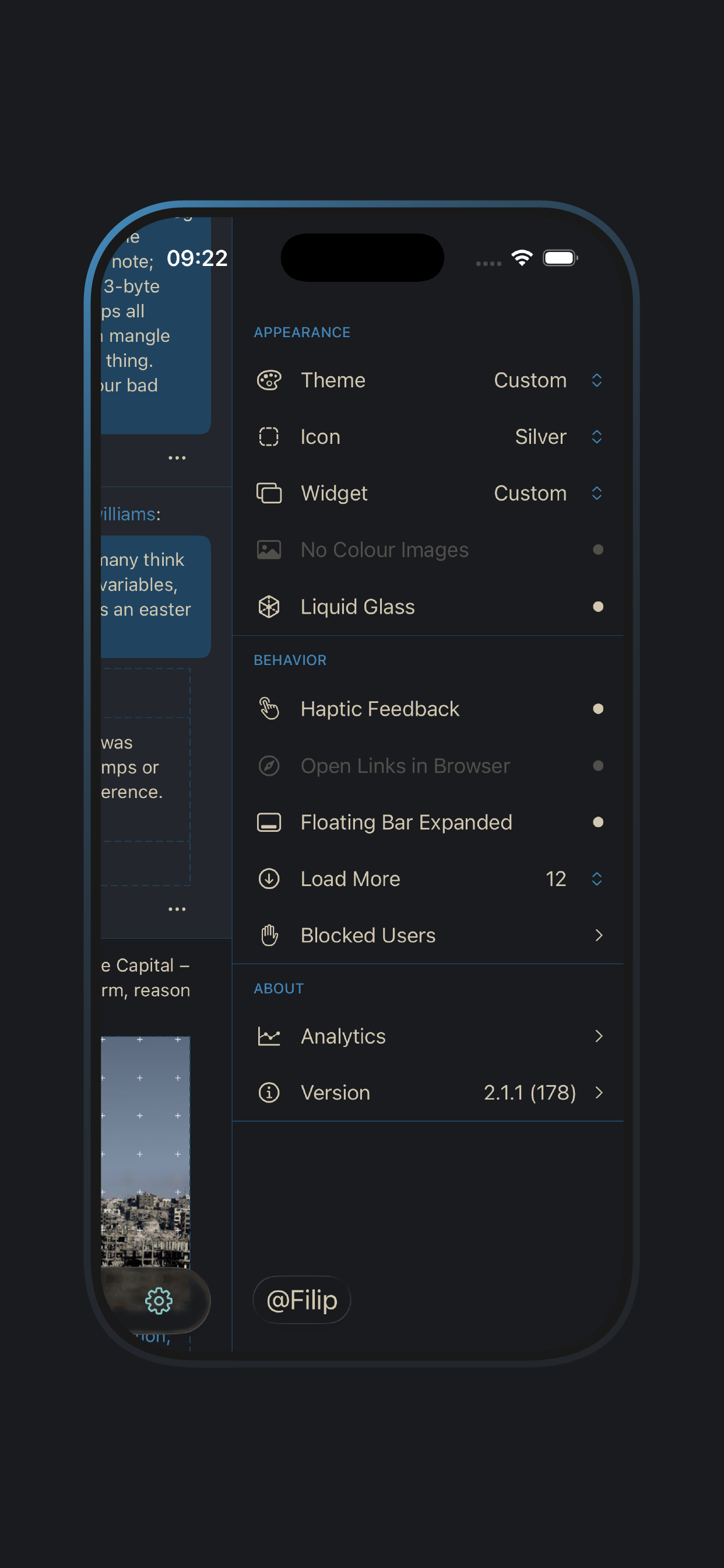The width and height of the screenshot is (724, 1568).
Task: Expand Analytics with its chevron
Action: tap(599, 1037)
